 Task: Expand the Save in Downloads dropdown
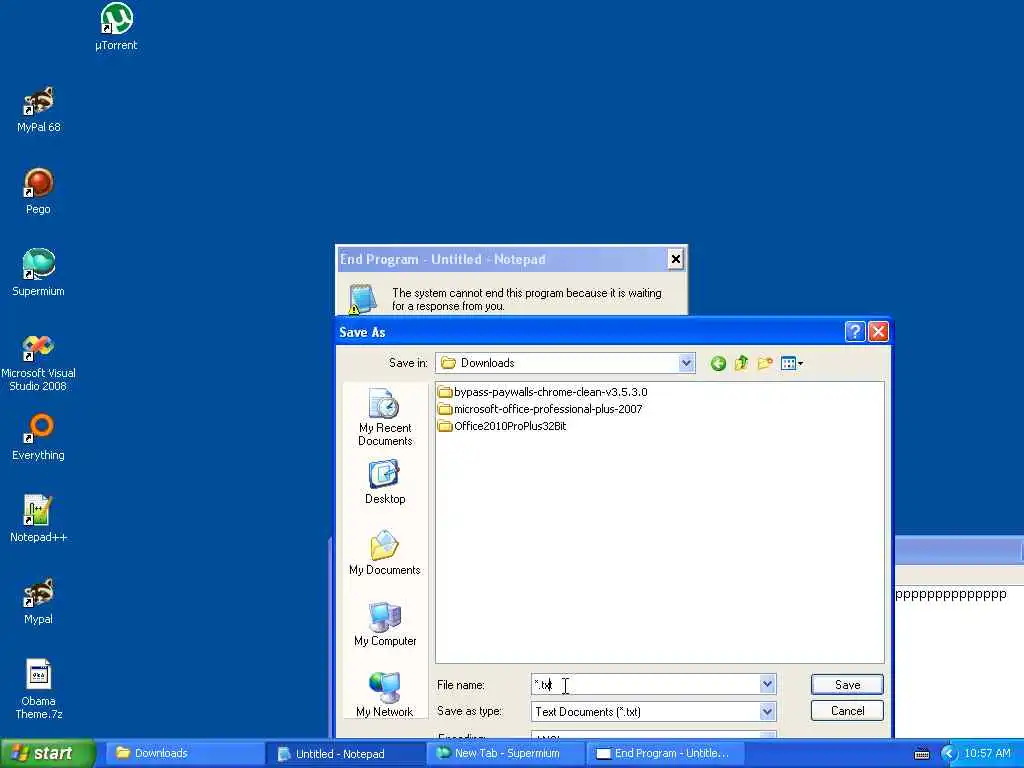click(x=686, y=363)
